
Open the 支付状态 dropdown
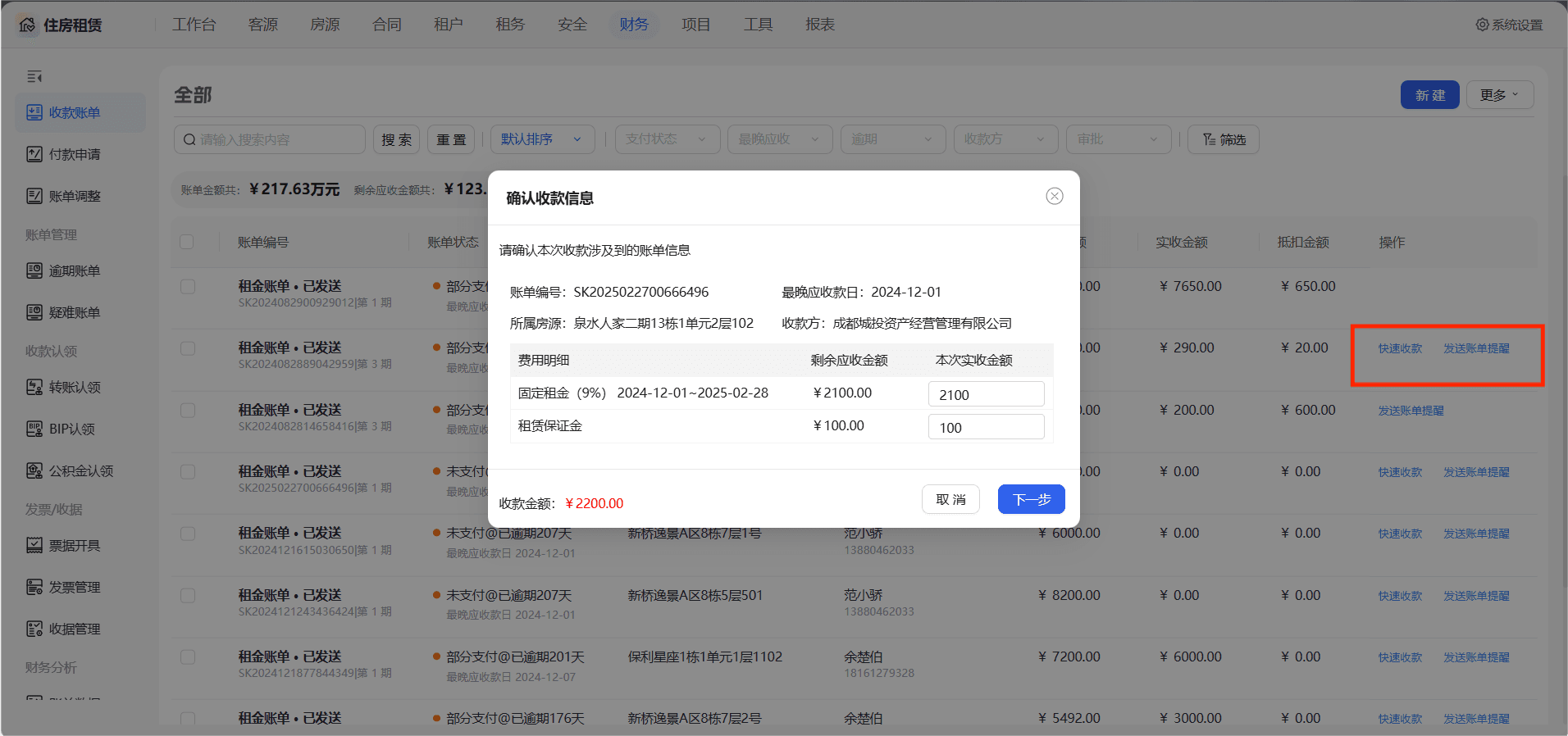coord(668,139)
